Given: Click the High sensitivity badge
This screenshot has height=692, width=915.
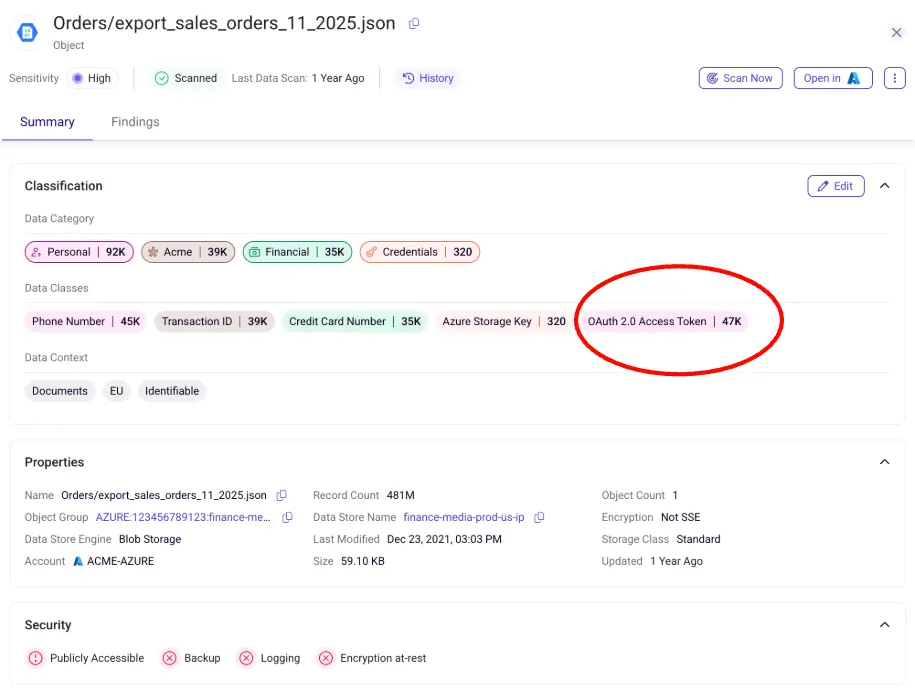Looking at the screenshot, I should coord(92,78).
